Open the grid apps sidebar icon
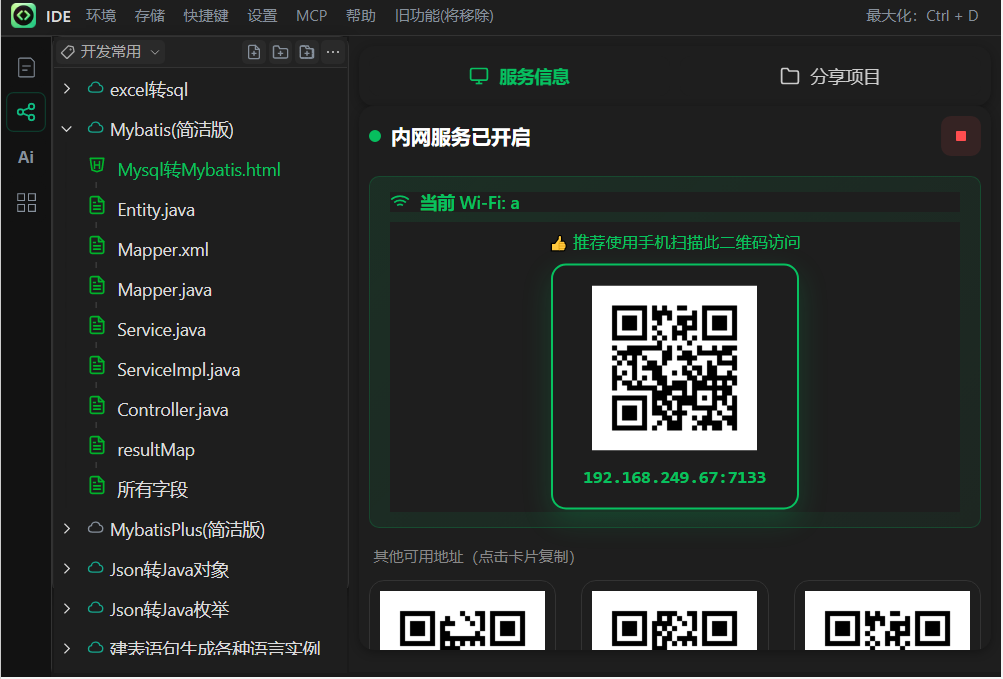The height and width of the screenshot is (679, 1003). pos(26,203)
